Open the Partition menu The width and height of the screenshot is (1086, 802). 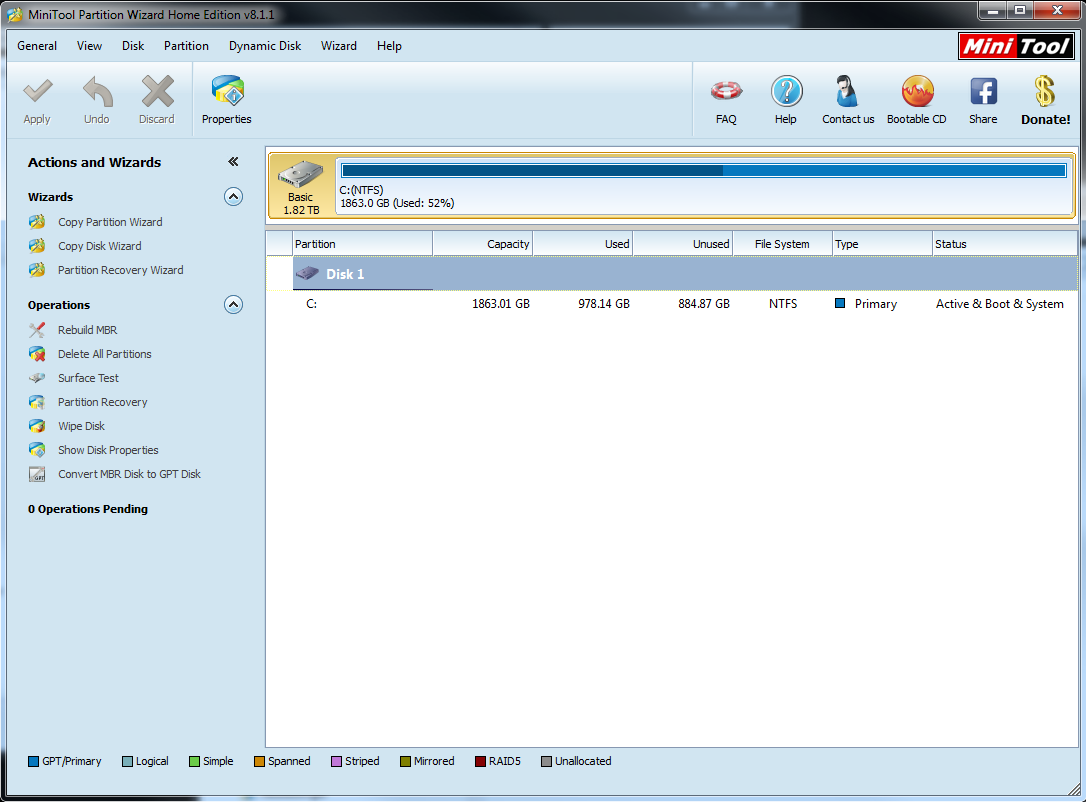click(x=186, y=46)
